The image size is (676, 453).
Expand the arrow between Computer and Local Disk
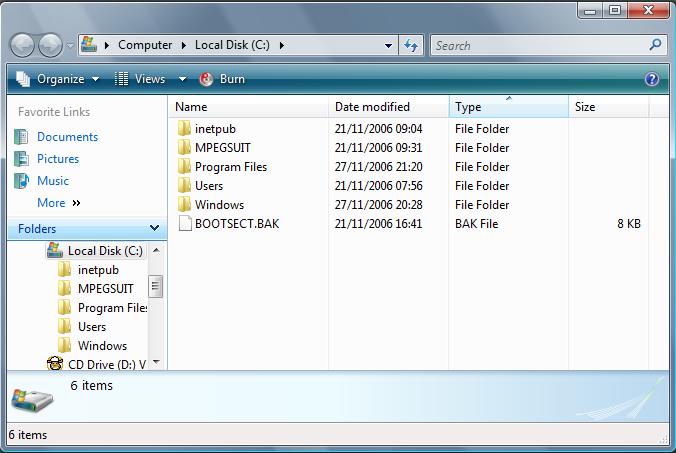184,45
